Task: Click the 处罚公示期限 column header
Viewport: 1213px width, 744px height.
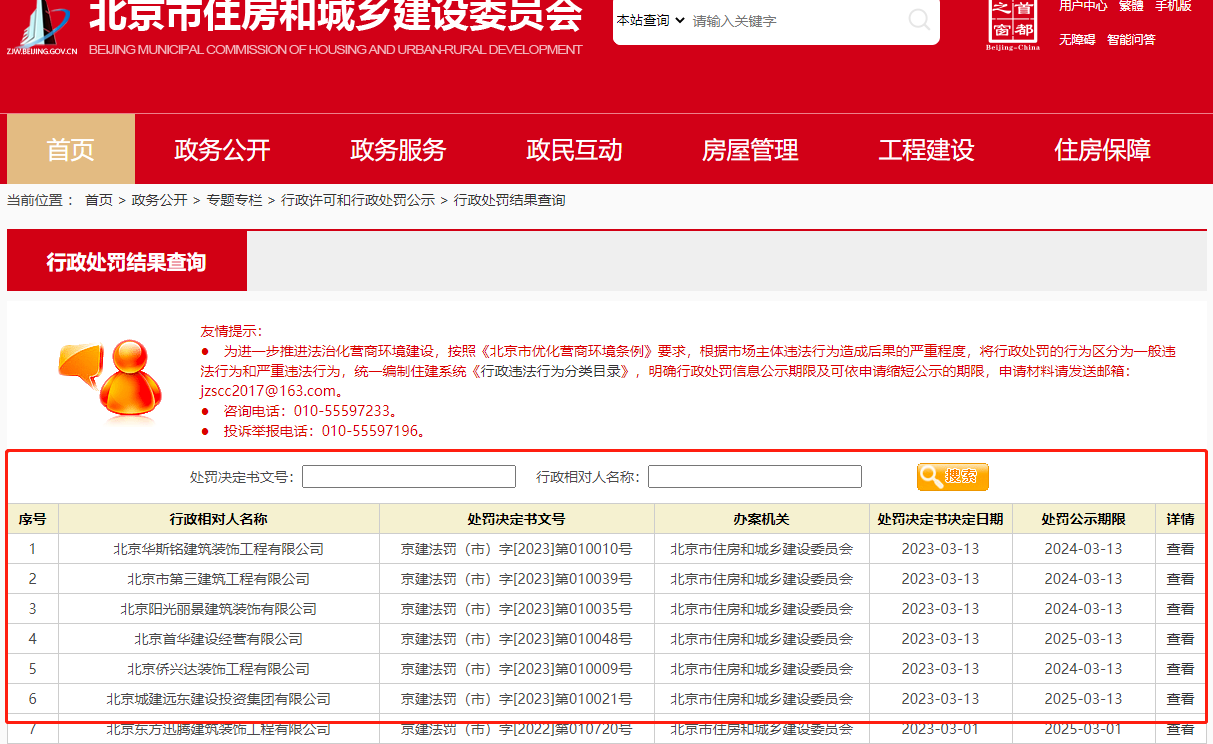Action: [x=1083, y=519]
